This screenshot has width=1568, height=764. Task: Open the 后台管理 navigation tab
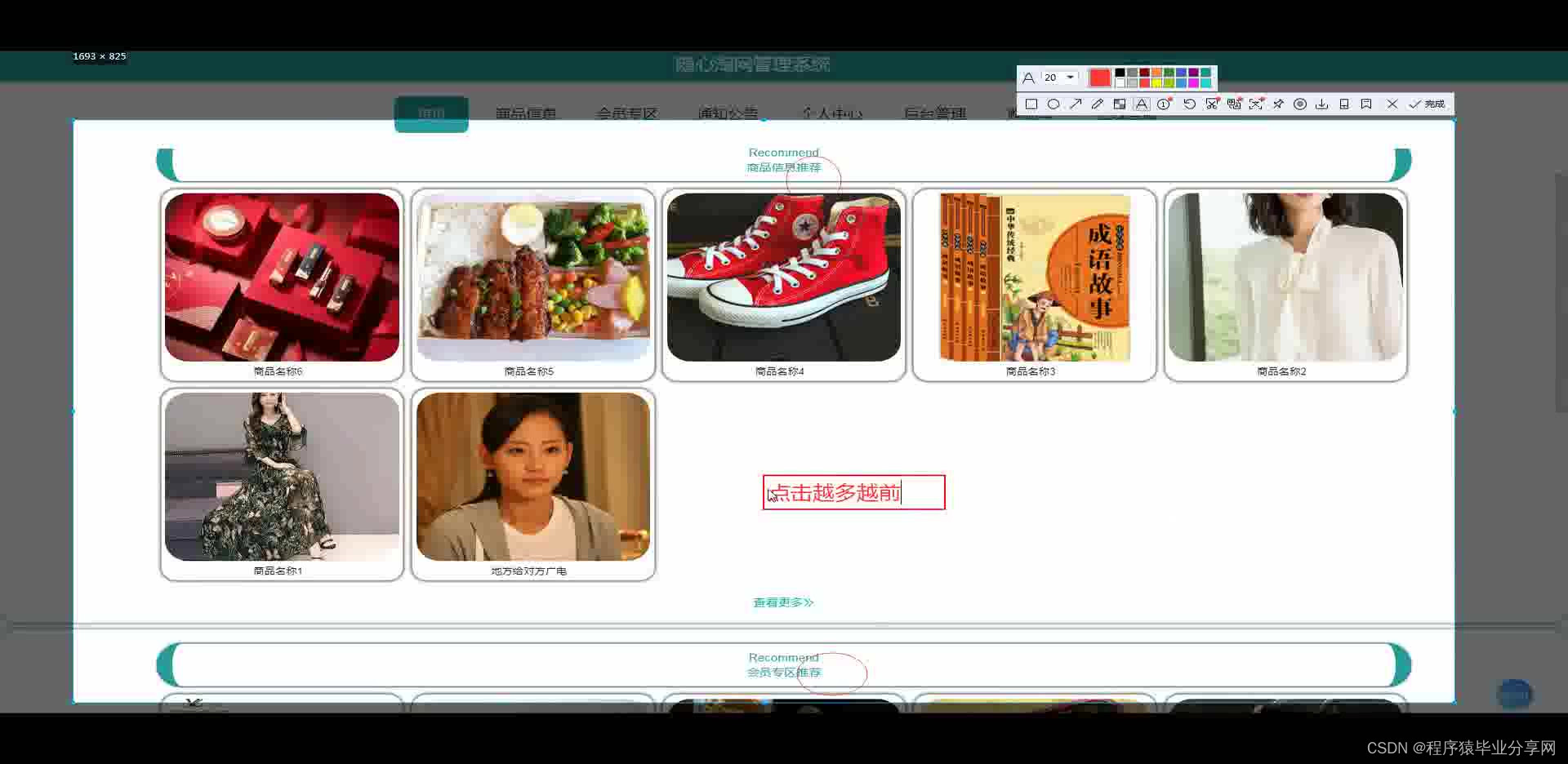pos(935,113)
